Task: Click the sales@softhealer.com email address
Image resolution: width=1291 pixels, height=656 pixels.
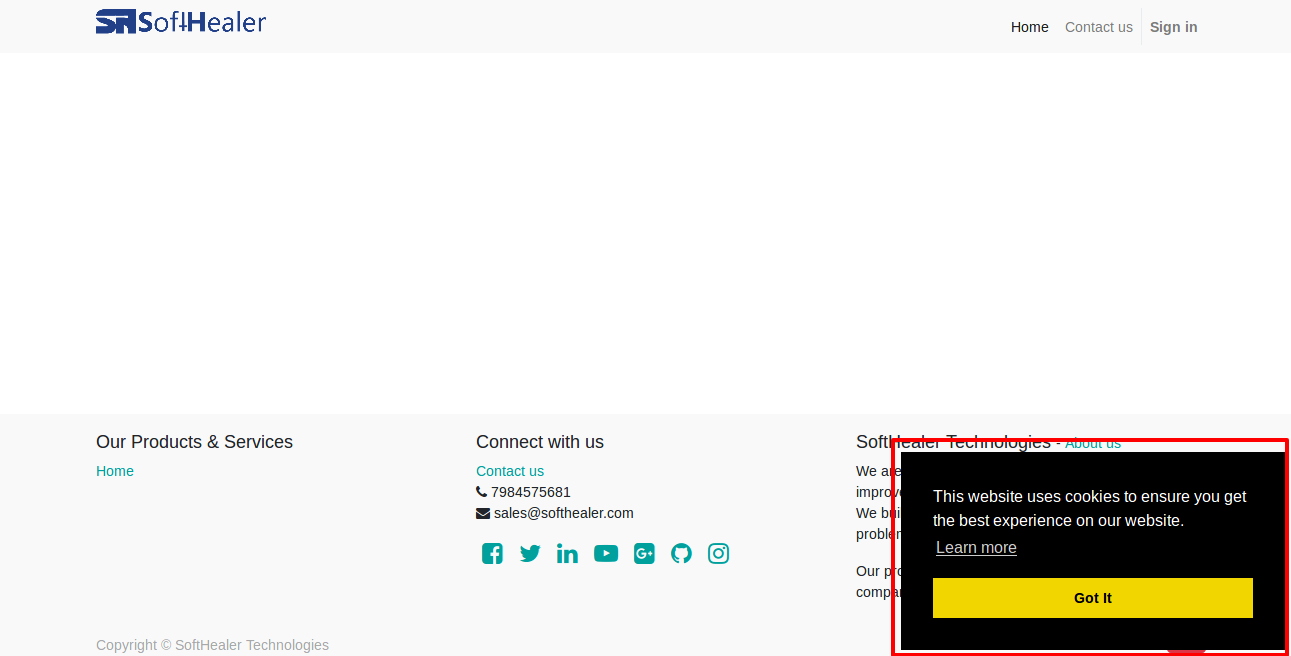Action: [x=564, y=513]
